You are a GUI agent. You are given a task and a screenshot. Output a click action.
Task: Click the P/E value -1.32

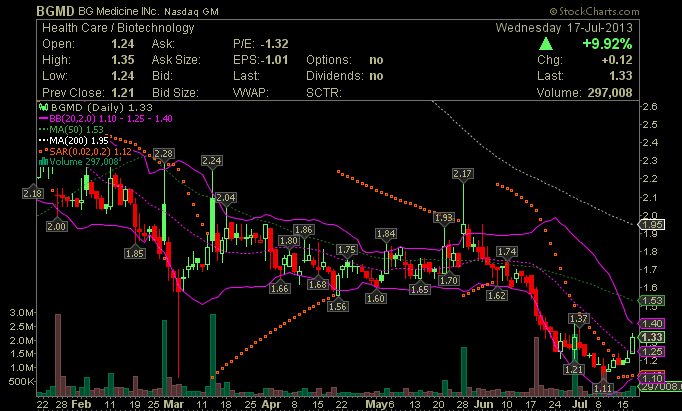pyautogui.click(x=274, y=44)
